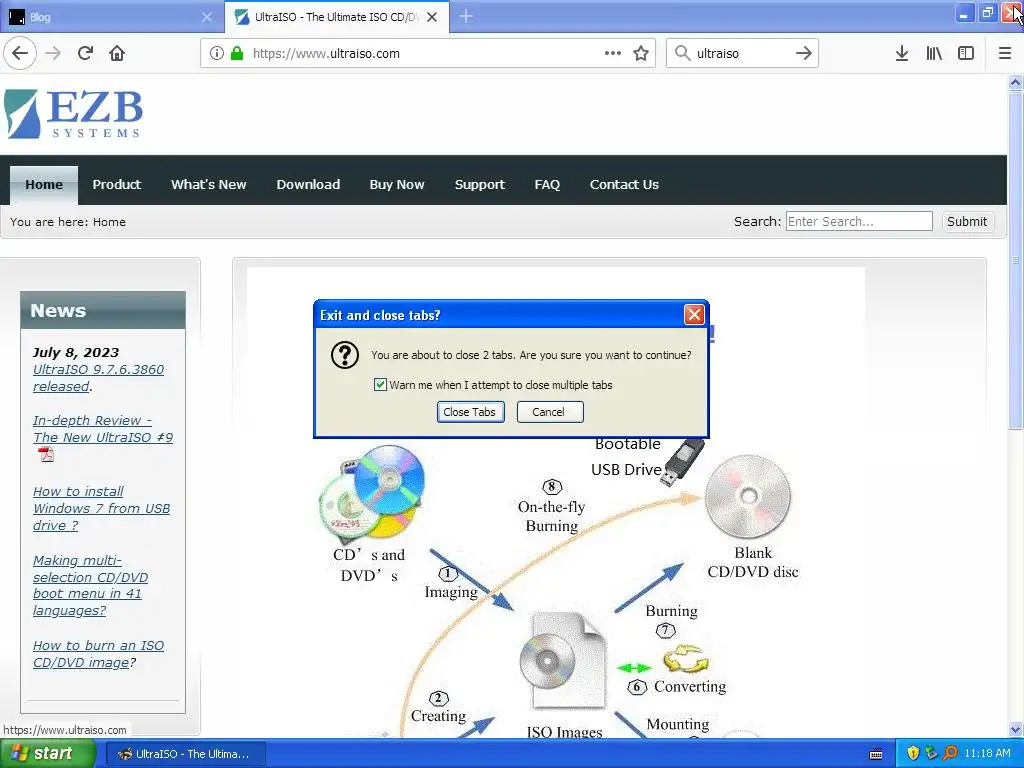
Task: Click the Converting arrows graphic
Action: point(686,658)
